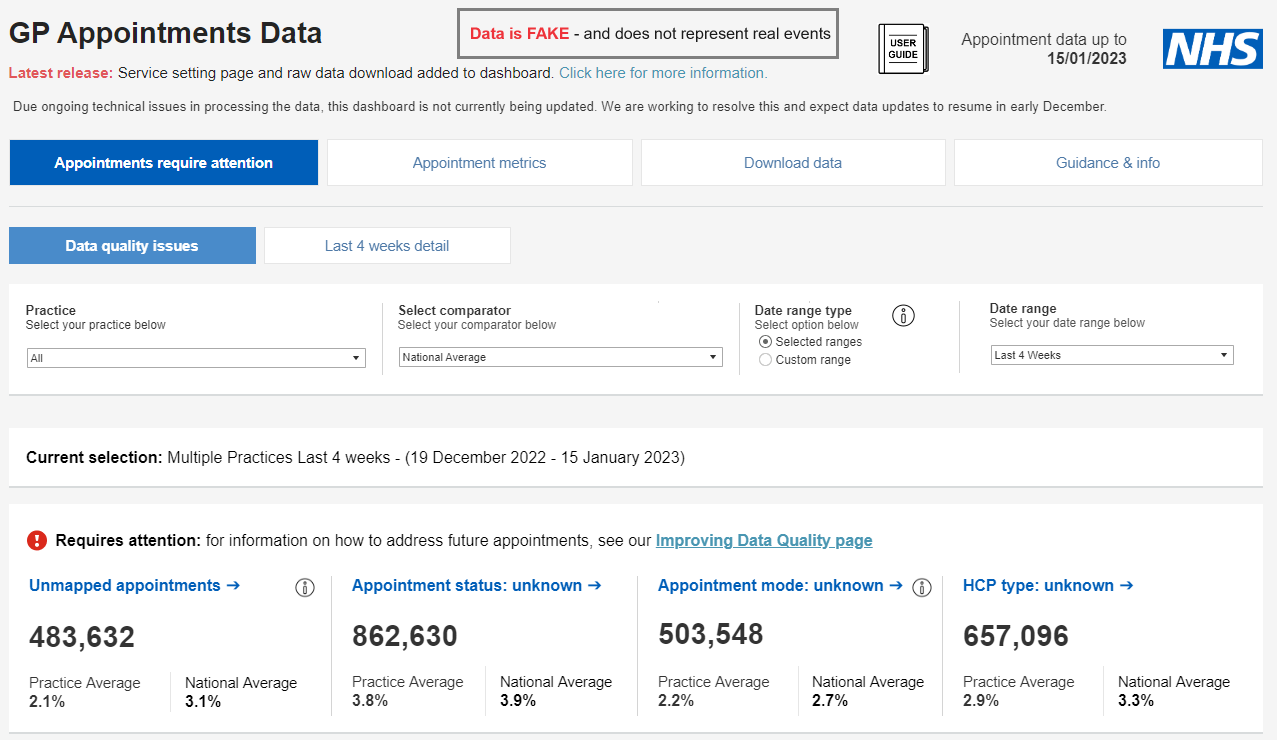Expand the Date range dropdown showing Last 4 Weeks
The height and width of the screenshot is (740, 1277).
(x=1111, y=354)
